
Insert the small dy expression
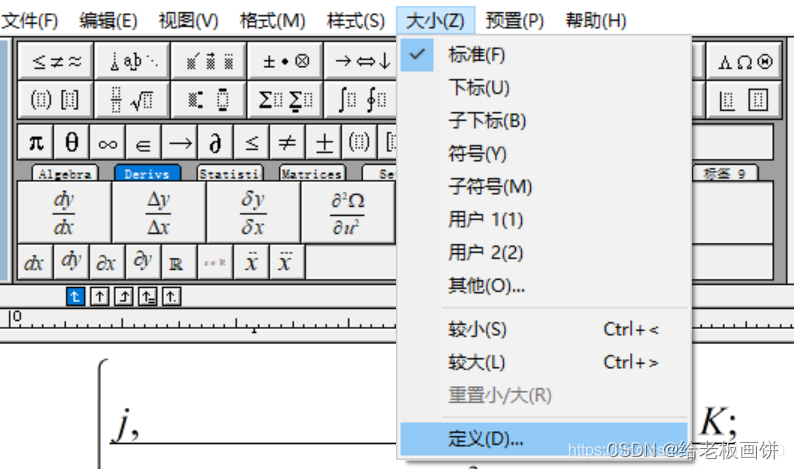pos(71,262)
